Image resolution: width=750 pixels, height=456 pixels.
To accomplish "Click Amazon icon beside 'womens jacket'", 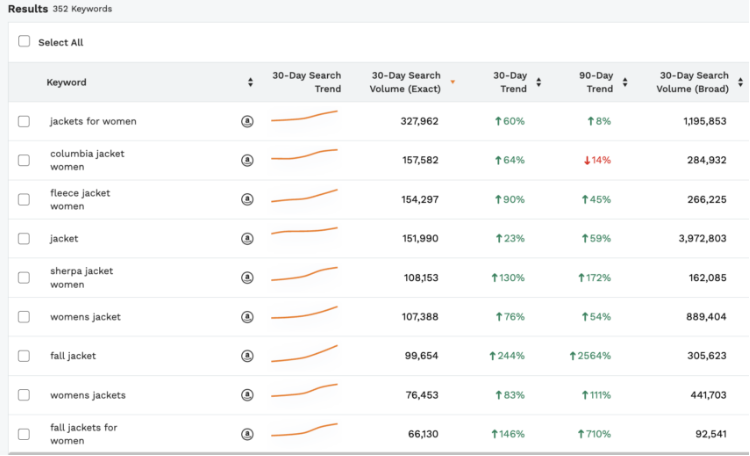I will tap(247, 317).
